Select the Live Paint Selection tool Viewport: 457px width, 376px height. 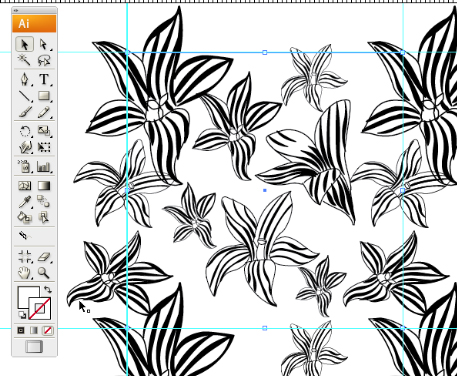click(x=44, y=217)
